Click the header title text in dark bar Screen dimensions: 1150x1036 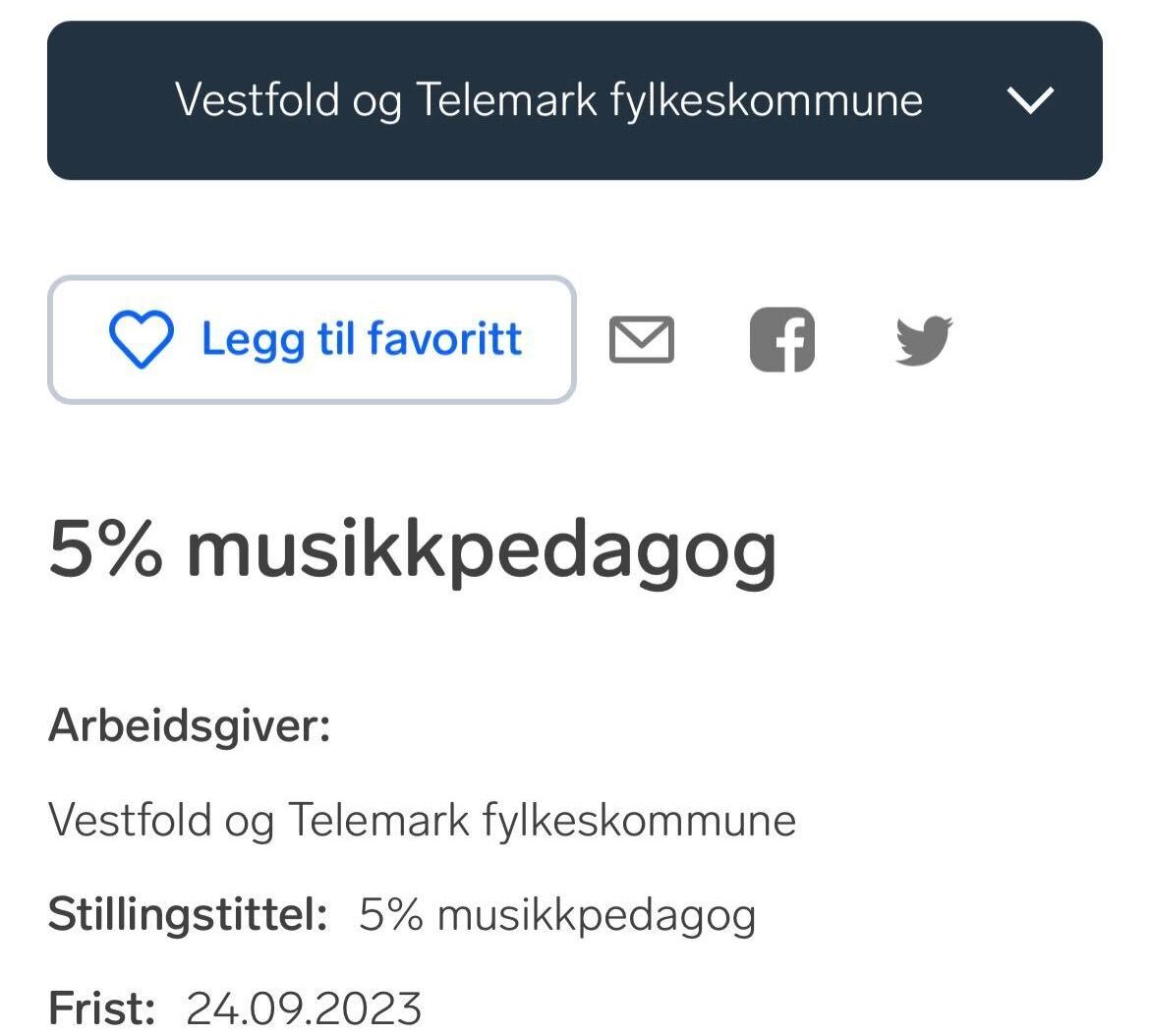548,100
